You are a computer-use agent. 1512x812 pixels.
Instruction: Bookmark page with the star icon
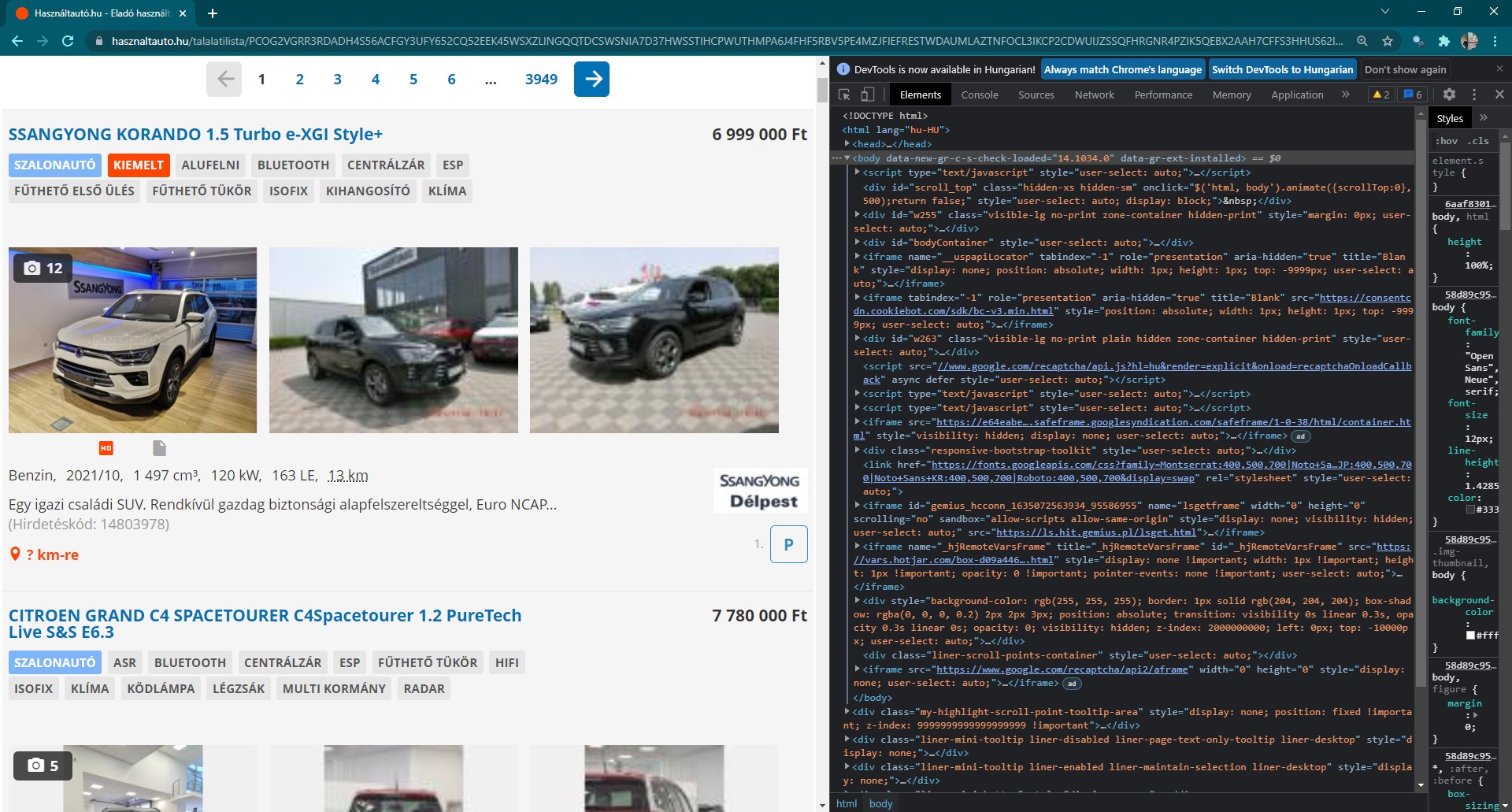1388,41
